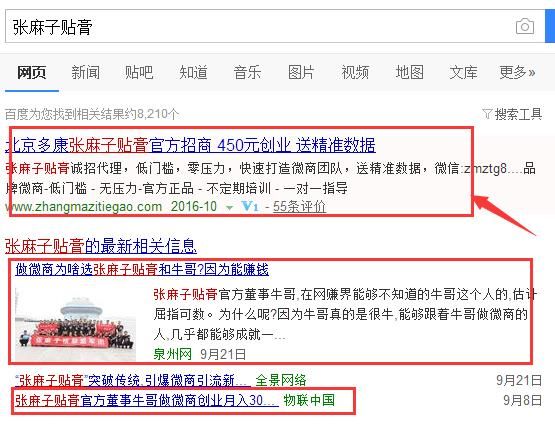The width and height of the screenshot is (555, 425).
Task: Click the 2016-10 date text
Action: click(194, 206)
